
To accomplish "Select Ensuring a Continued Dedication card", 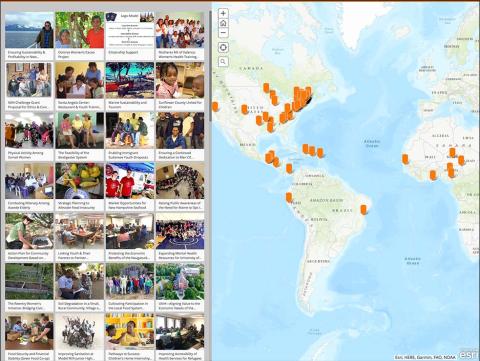I will click(x=180, y=136).
